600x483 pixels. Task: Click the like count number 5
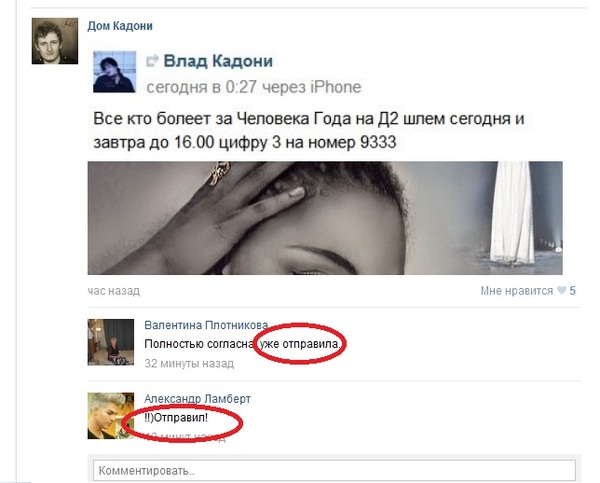572,291
